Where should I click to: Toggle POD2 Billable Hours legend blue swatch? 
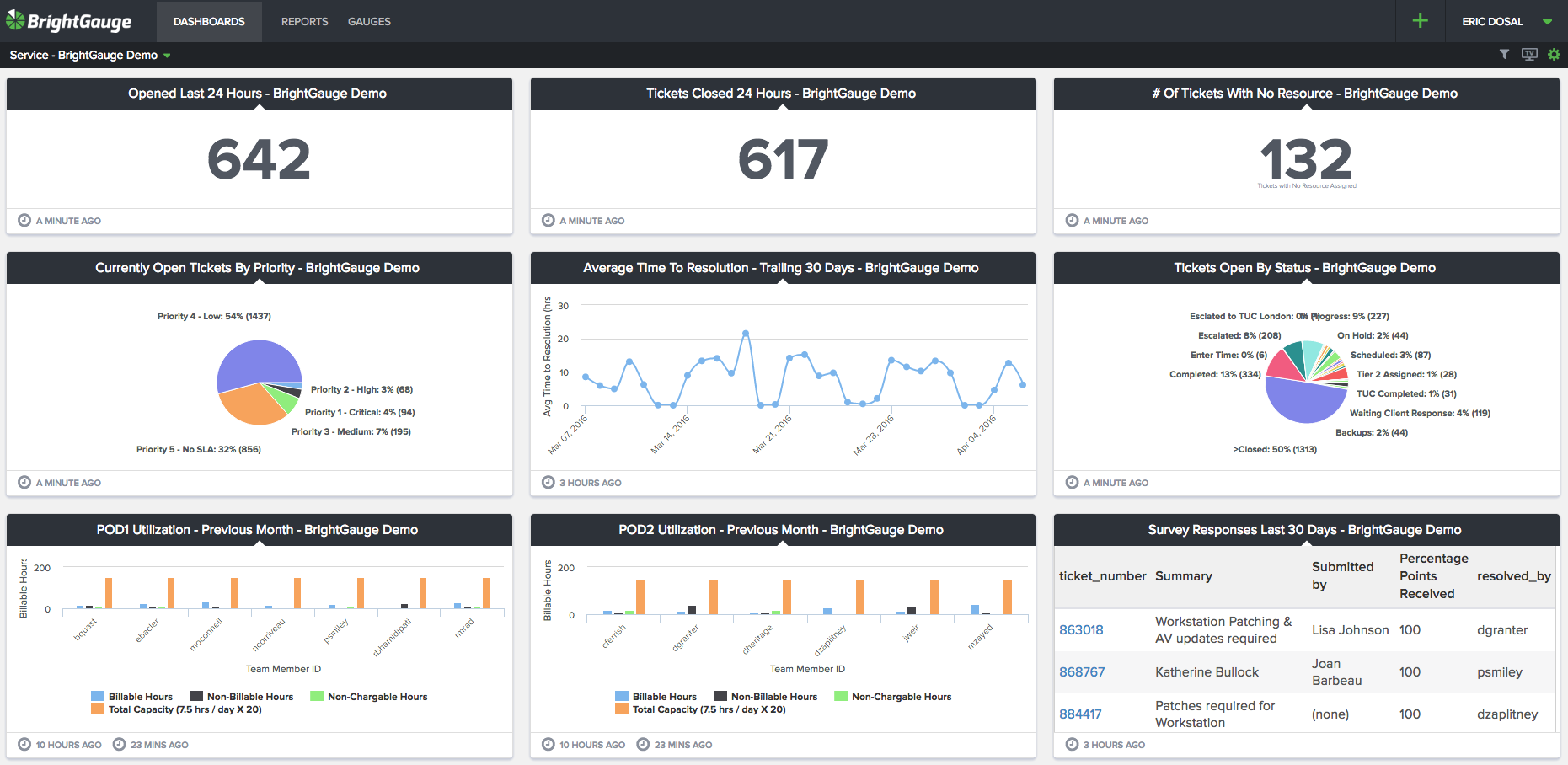pyautogui.click(x=622, y=697)
